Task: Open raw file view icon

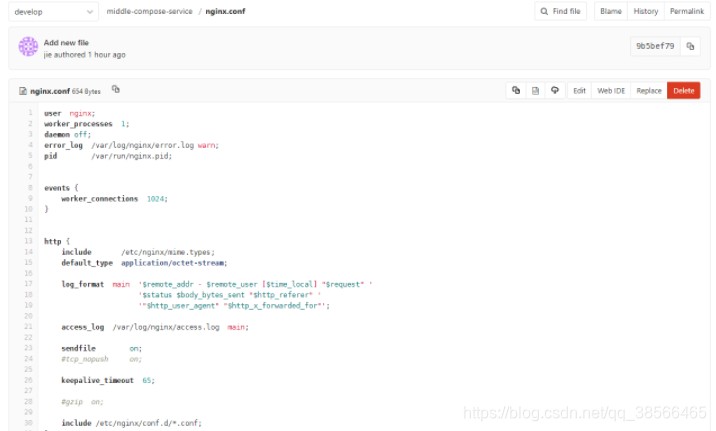Action: pyautogui.click(x=535, y=90)
